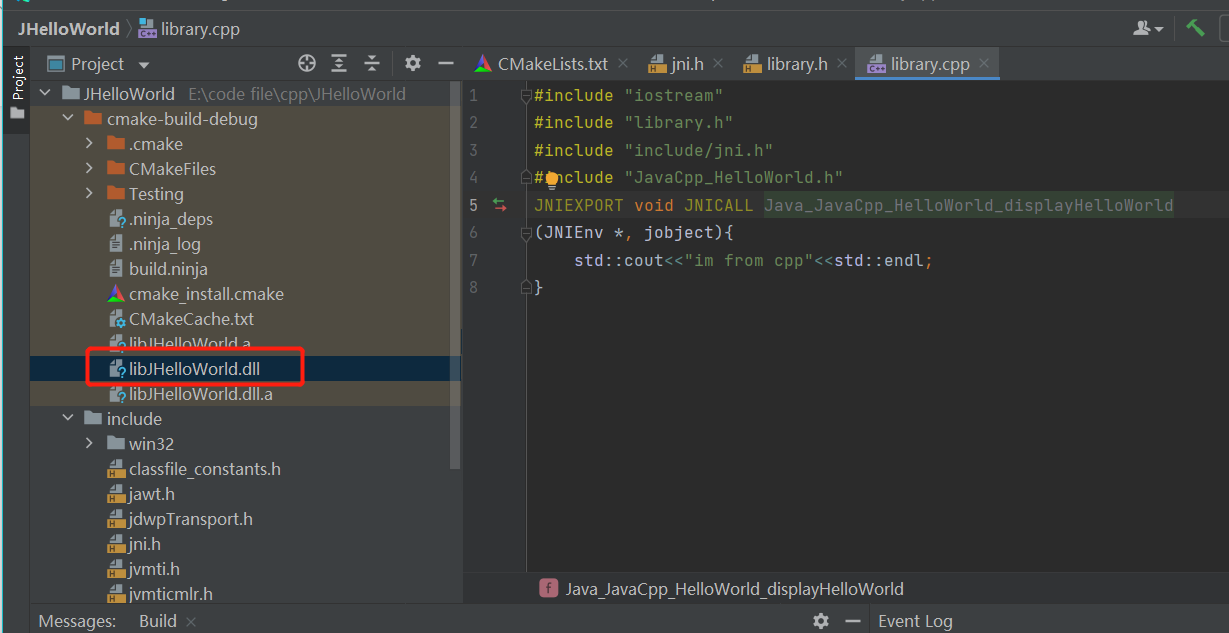Open Messages panel settings gear
Image resolution: width=1229 pixels, height=633 pixels.
pyautogui.click(x=821, y=621)
